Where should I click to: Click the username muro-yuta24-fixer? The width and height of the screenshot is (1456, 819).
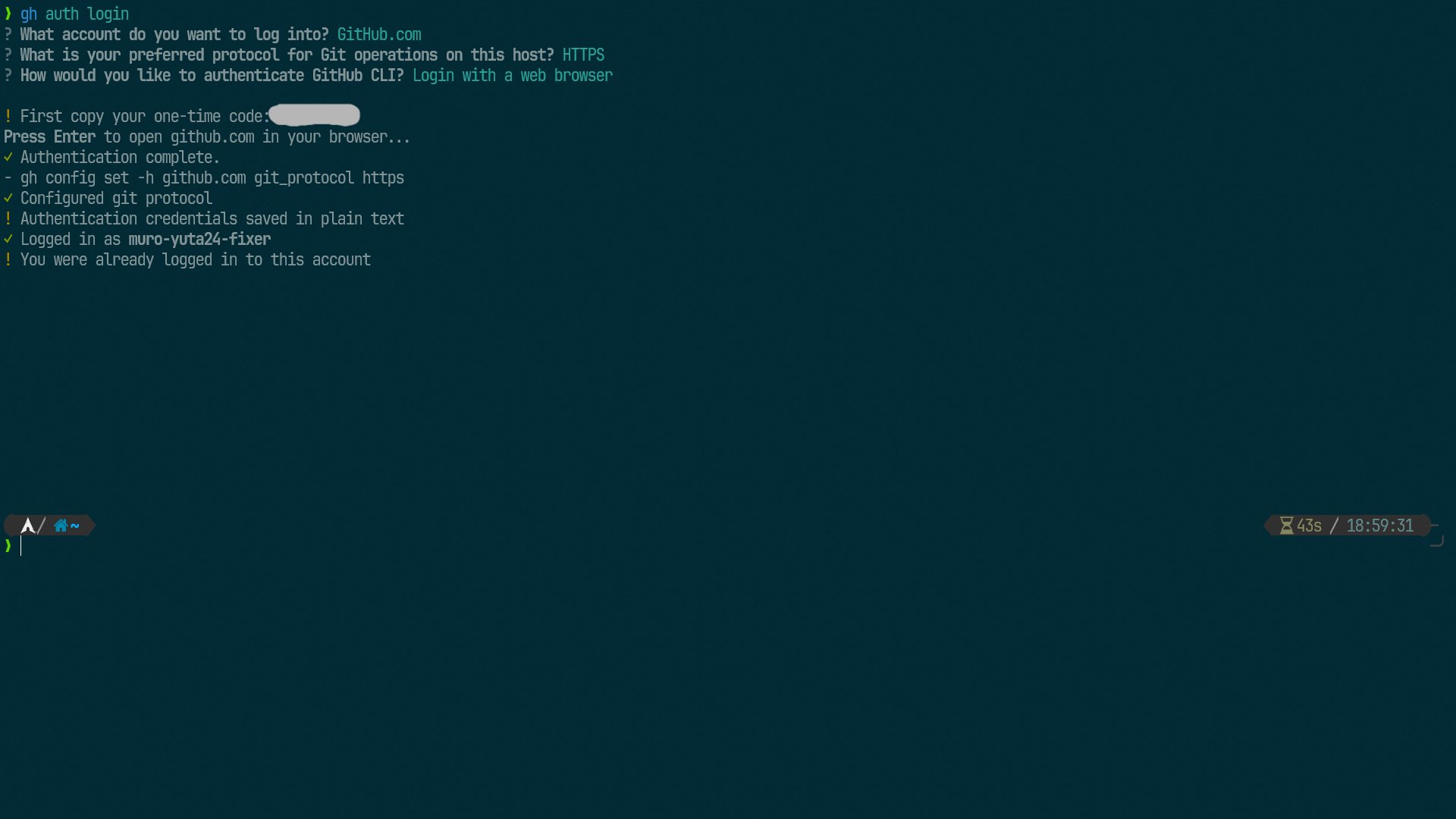[x=199, y=239]
